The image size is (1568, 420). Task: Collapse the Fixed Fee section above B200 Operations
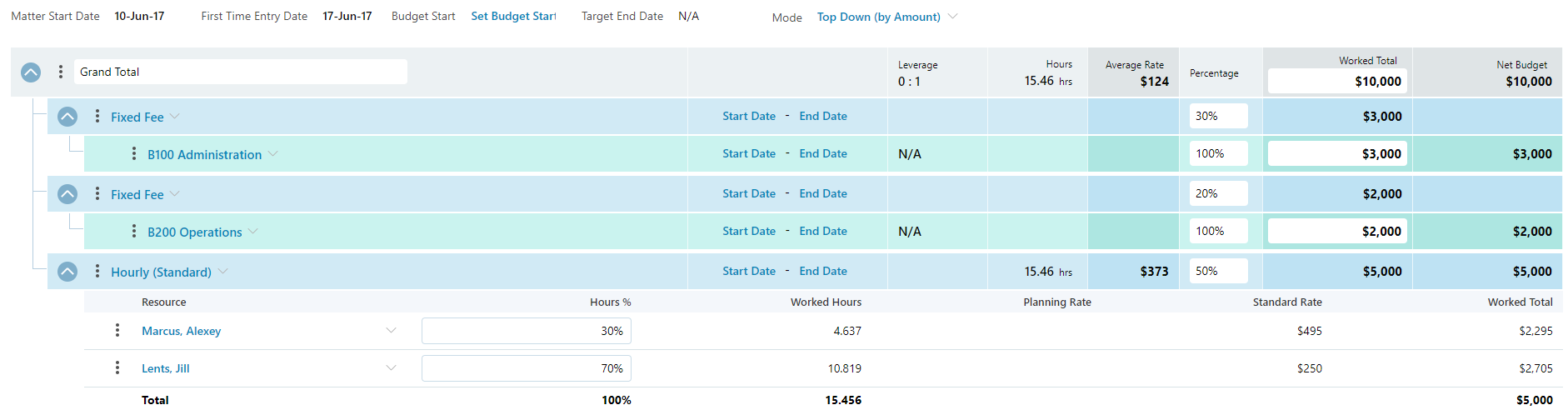pyautogui.click(x=67, y=194)
